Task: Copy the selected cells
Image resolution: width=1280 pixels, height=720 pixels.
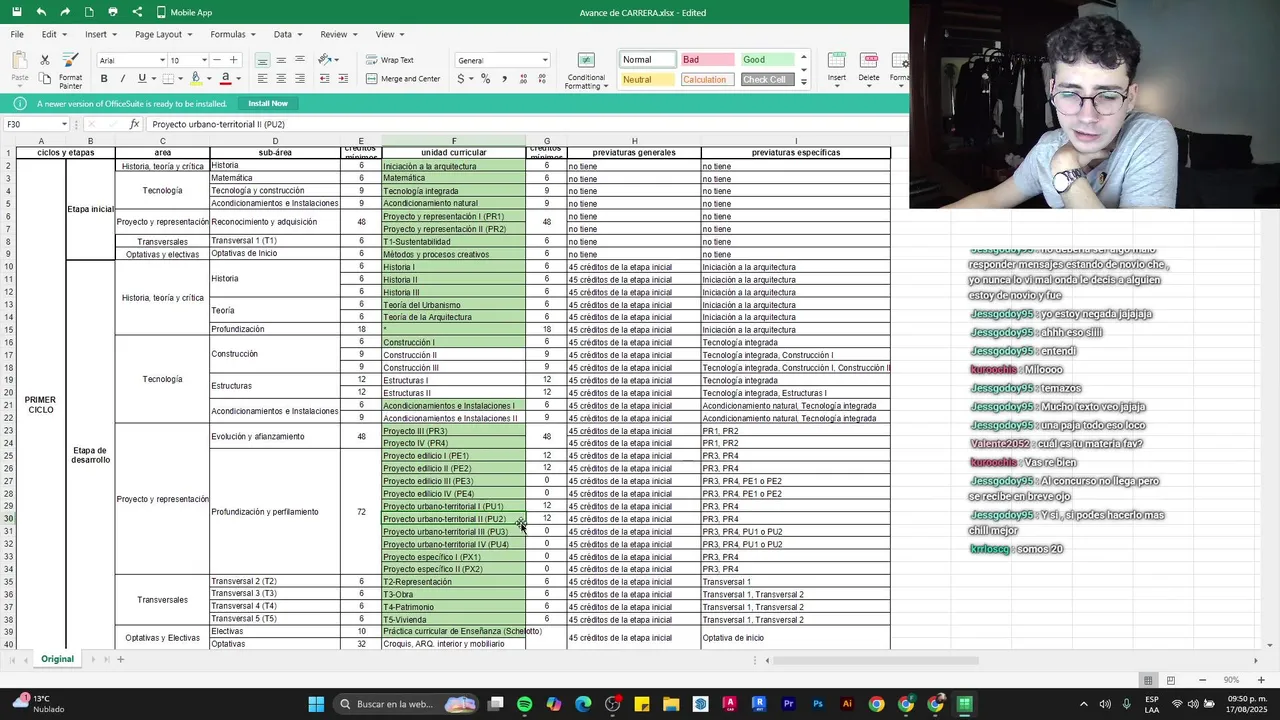Action: [x=45, y=78]
